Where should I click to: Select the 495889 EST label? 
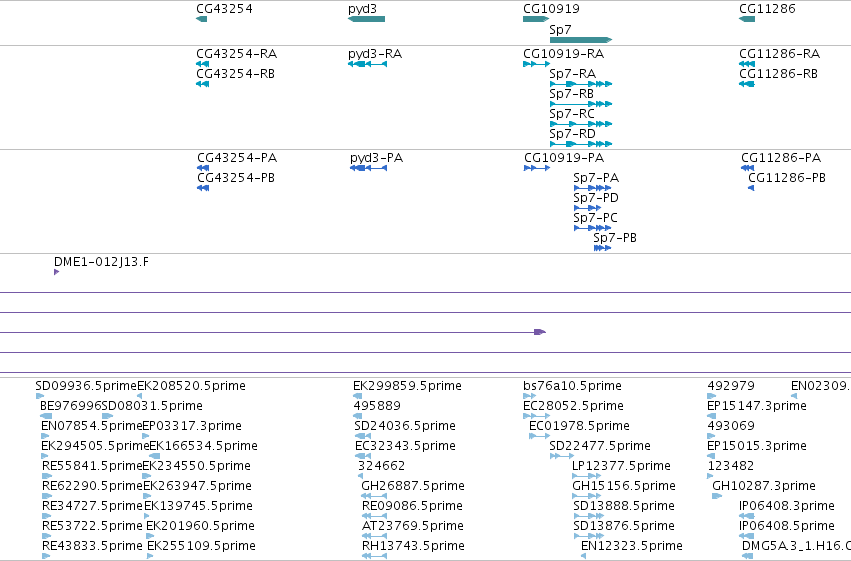tap(377, 406)
